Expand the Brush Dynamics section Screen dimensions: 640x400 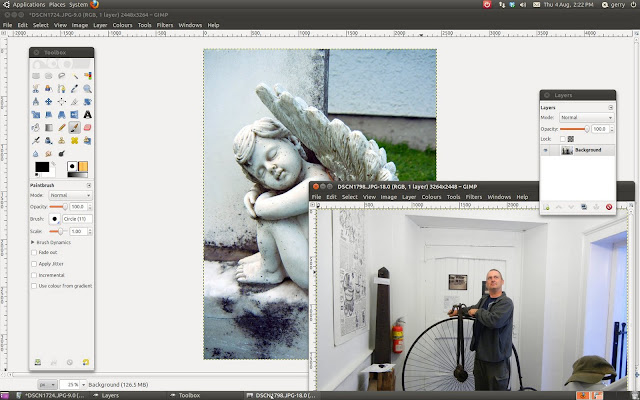pyautogui.click(x=33, y=242)
